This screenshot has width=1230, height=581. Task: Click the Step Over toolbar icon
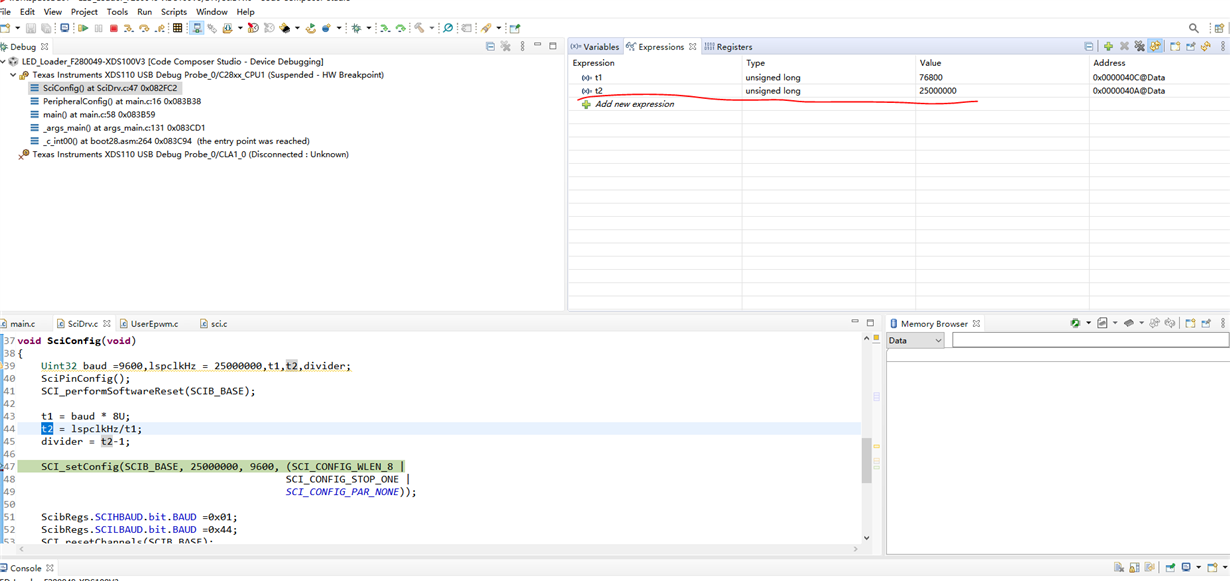(x=144, y=28)
